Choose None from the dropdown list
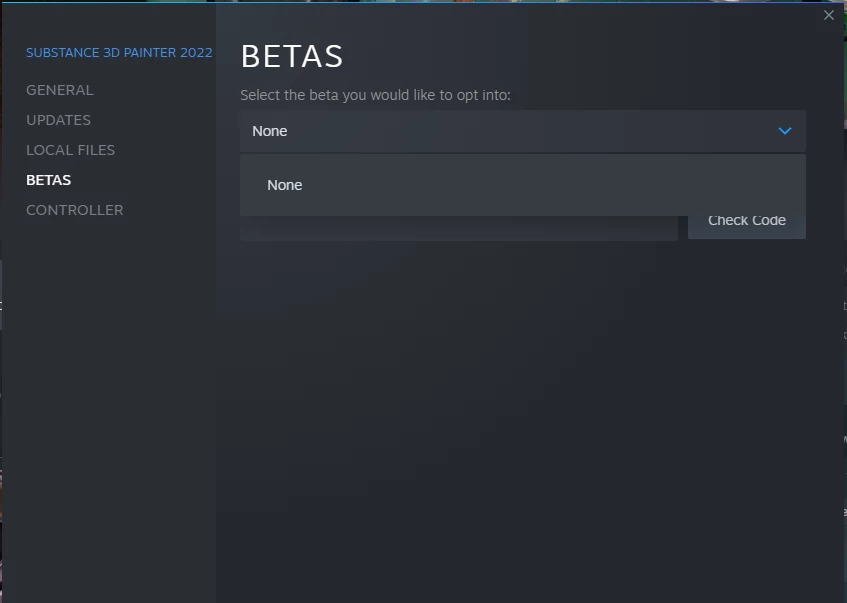 pyautogui.click(x=522, y=185)
